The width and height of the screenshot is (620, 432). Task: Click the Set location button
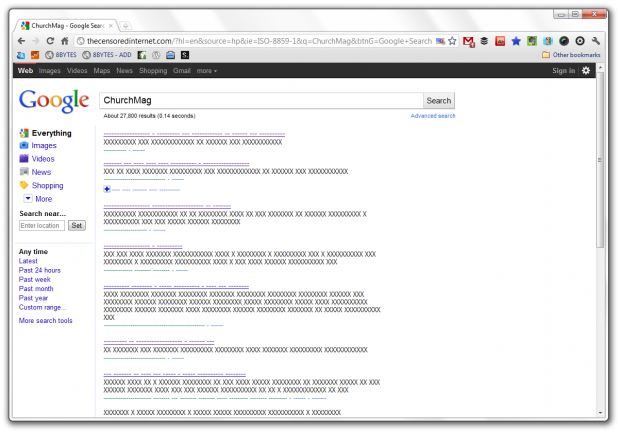pos(77,225)
